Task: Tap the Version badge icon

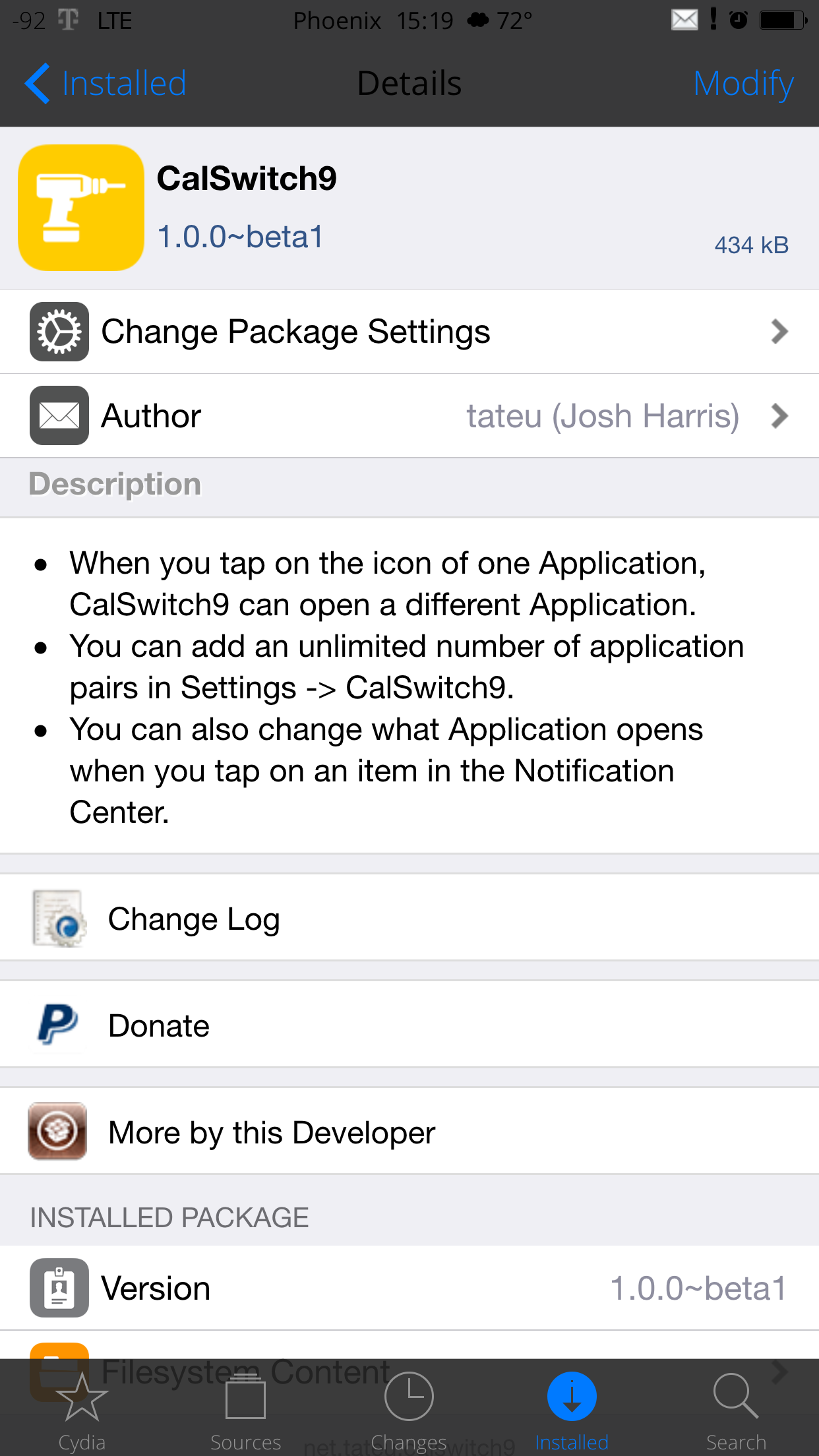Action: 59,1288
